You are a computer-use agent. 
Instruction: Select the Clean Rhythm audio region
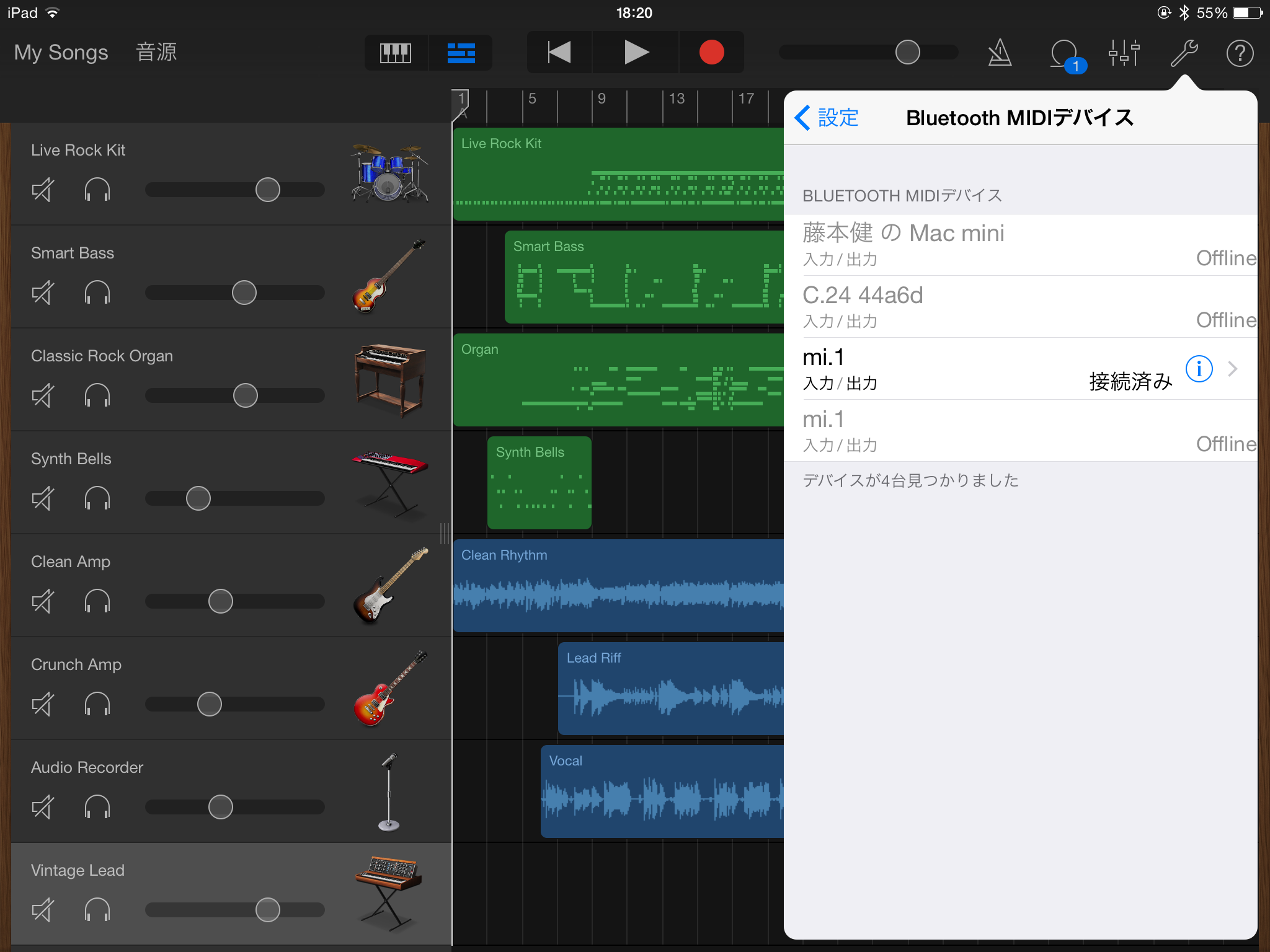618,586
